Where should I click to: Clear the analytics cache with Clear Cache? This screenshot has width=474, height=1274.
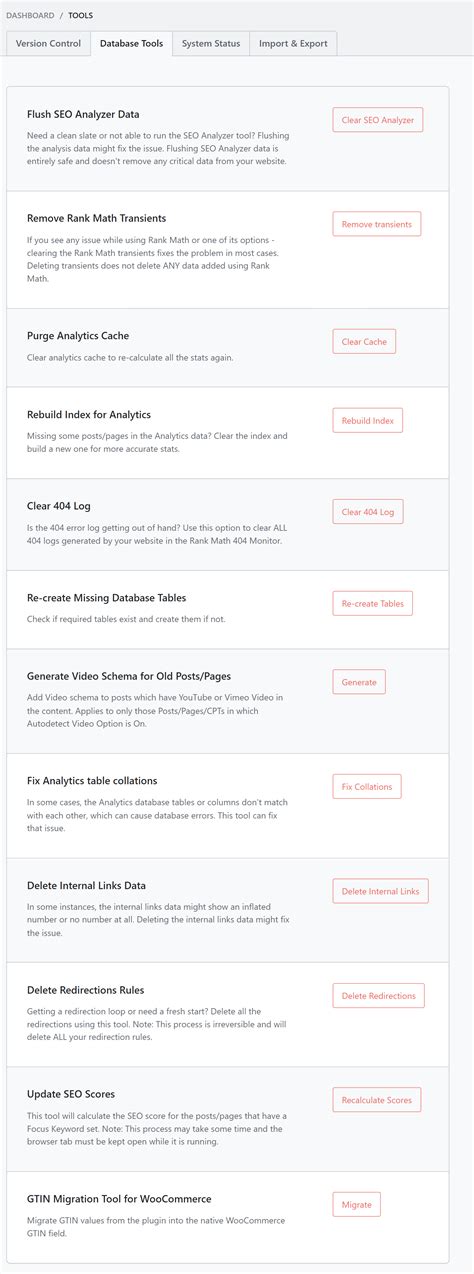pos(364,341)
